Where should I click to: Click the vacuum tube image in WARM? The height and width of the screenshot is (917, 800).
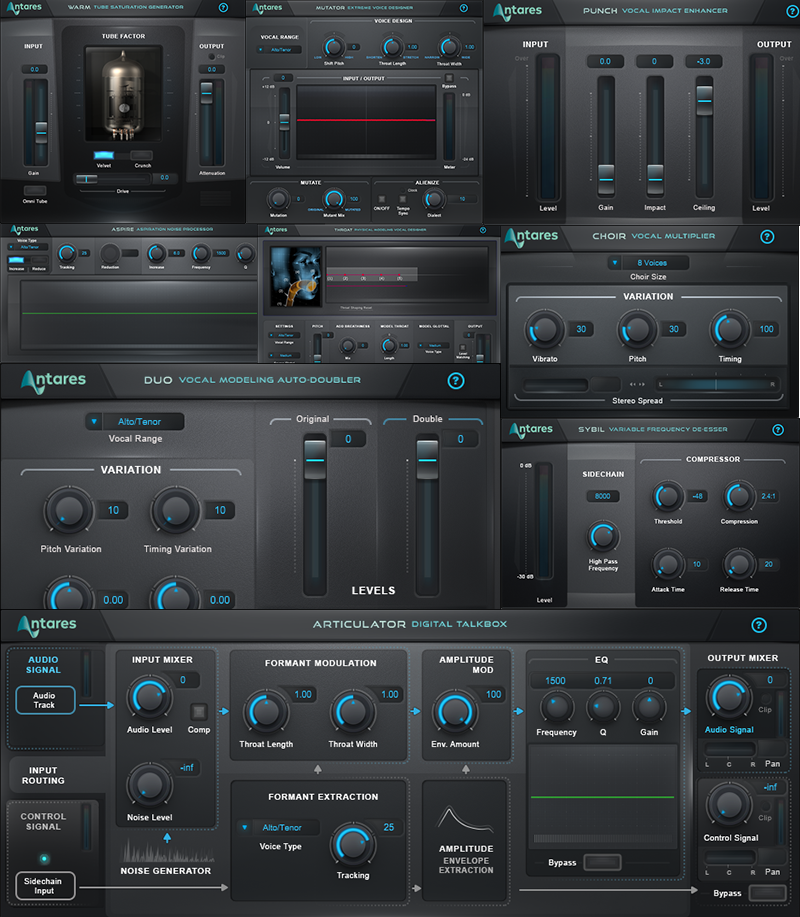click(x=123, y=94)
